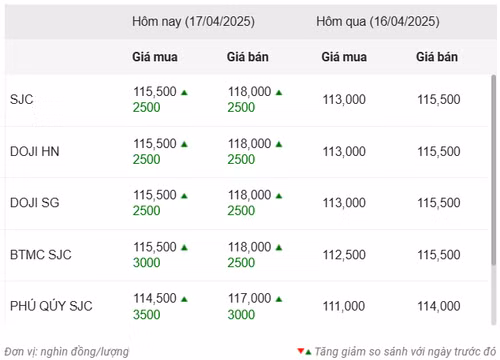Click the red down triangle in the legend
Image resolution: width=500 pixels, height=360 pixels.
point(301,351)
